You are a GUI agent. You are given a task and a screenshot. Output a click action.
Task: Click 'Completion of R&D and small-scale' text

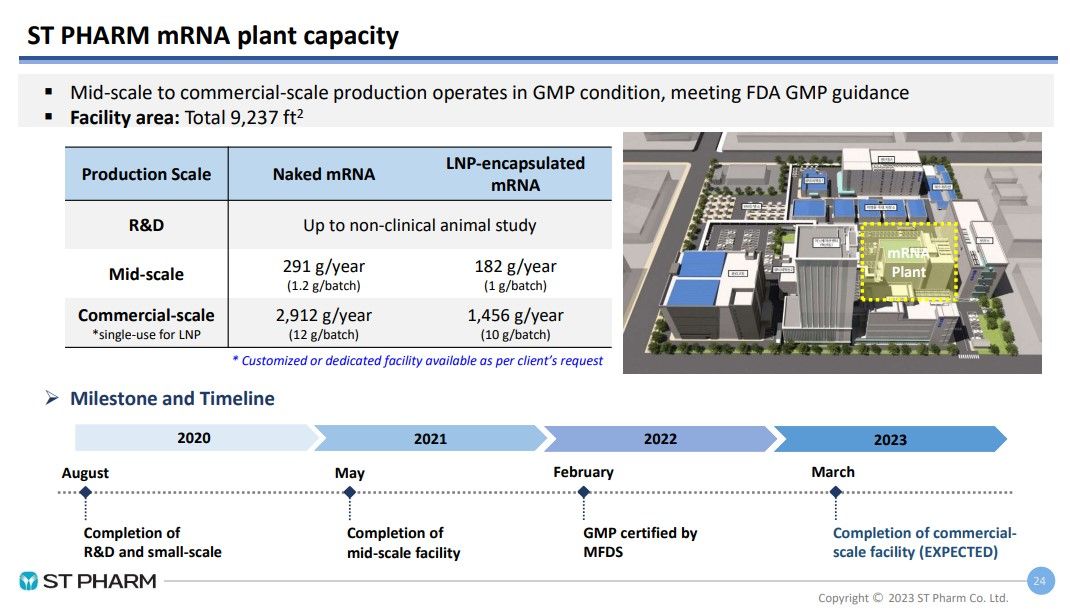(152, 542)
